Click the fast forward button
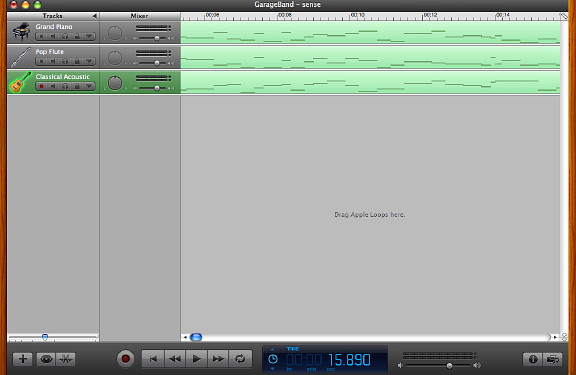The width and height of the screenshot is (576, 375). tap(219, 359)
